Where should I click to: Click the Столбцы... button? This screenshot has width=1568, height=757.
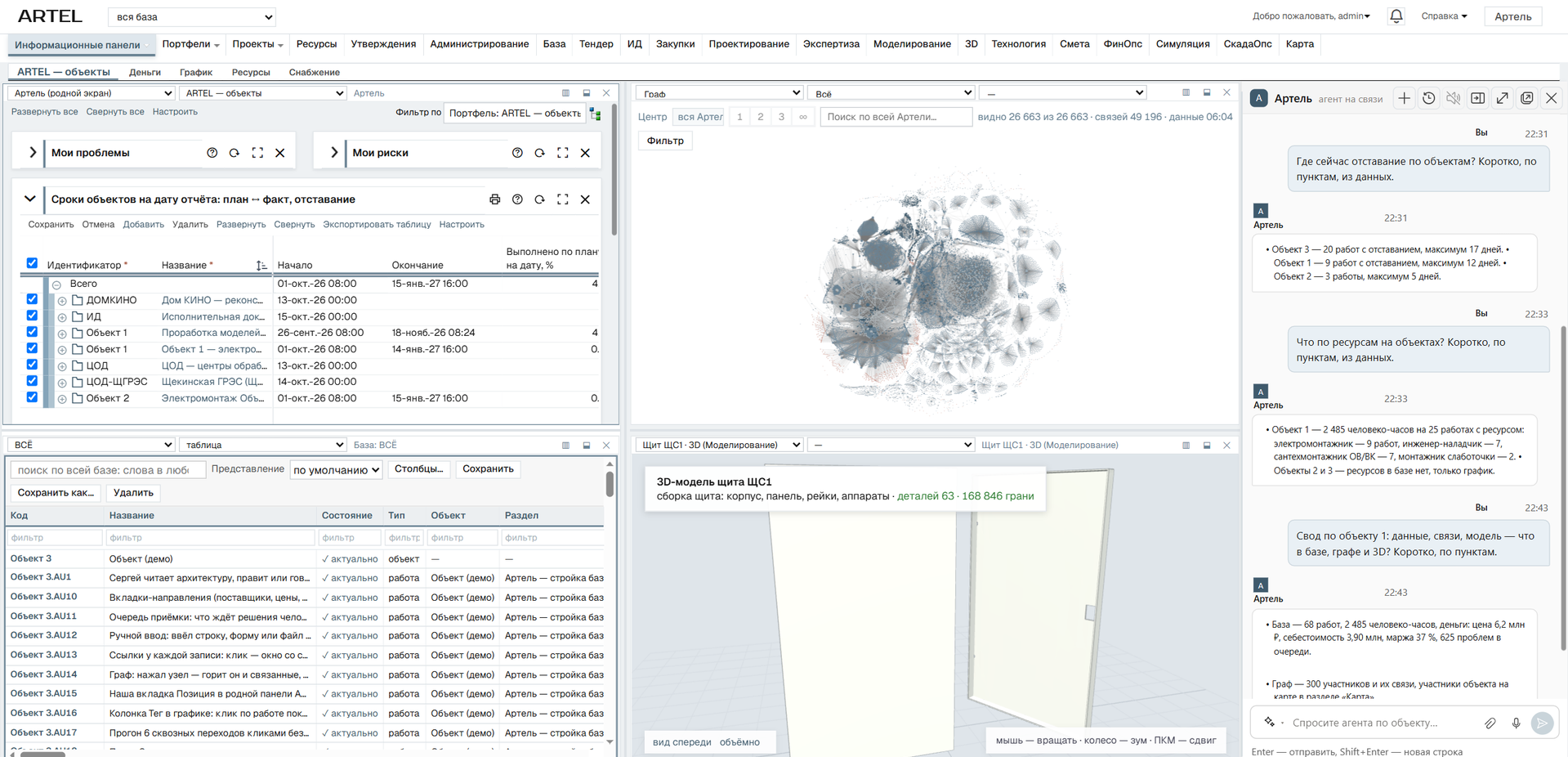(418, 469)
